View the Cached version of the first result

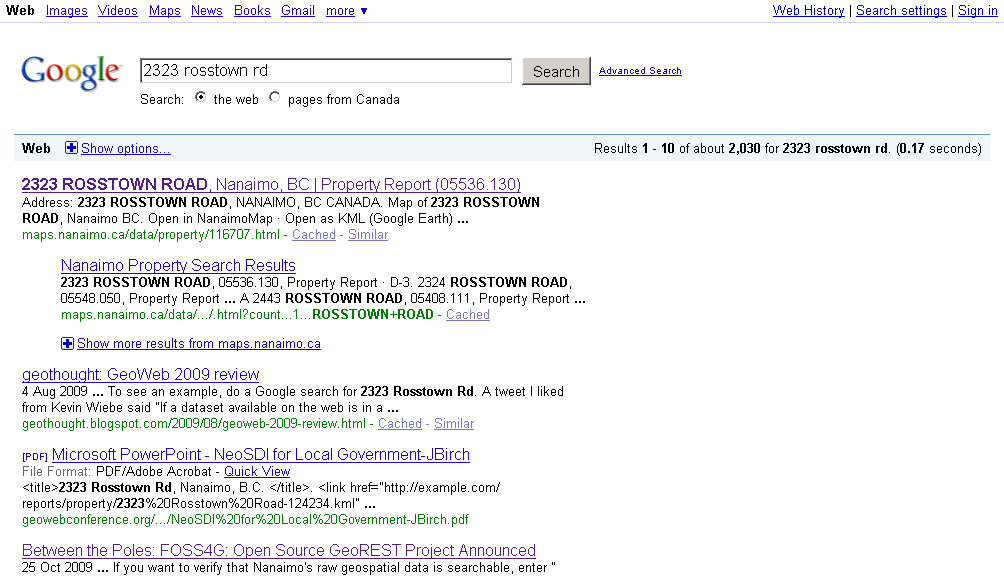pos(313,234)
